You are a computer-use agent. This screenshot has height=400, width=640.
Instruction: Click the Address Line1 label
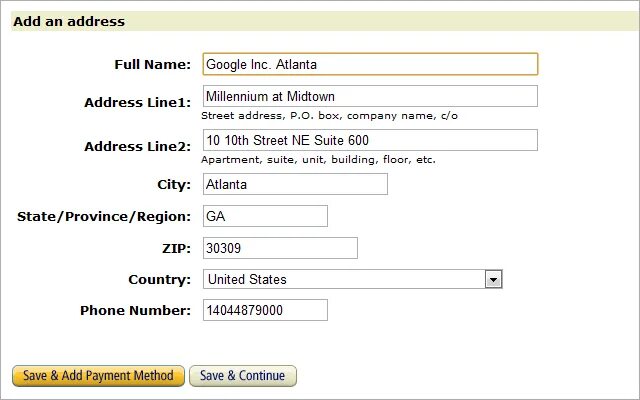pos(138,102)
